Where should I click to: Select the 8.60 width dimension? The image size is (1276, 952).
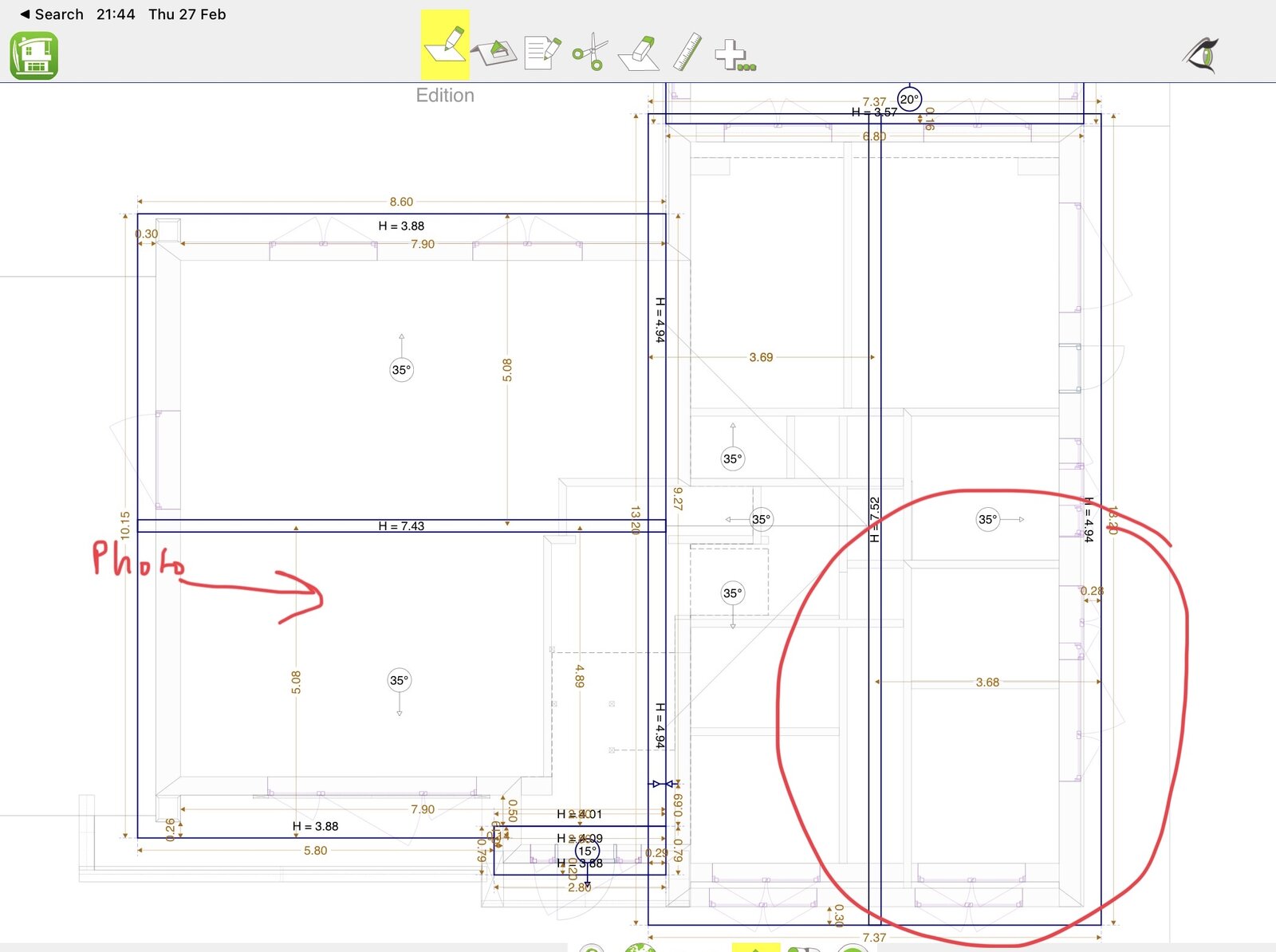(x=401, y=203)
